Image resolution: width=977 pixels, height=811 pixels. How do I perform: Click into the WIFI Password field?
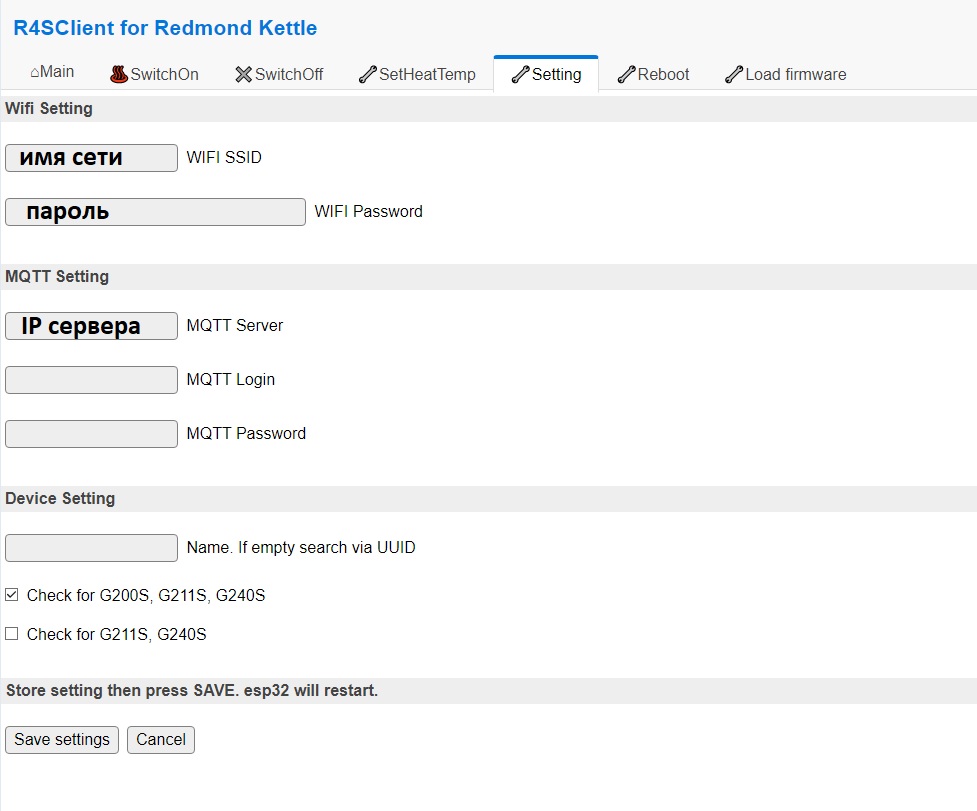(x=155, y=212)
